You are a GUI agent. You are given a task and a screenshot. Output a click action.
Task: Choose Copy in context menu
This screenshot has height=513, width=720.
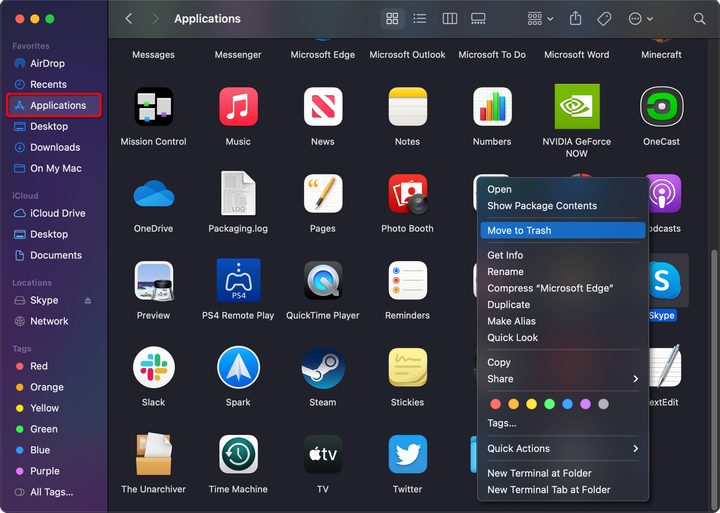(562, 362)
